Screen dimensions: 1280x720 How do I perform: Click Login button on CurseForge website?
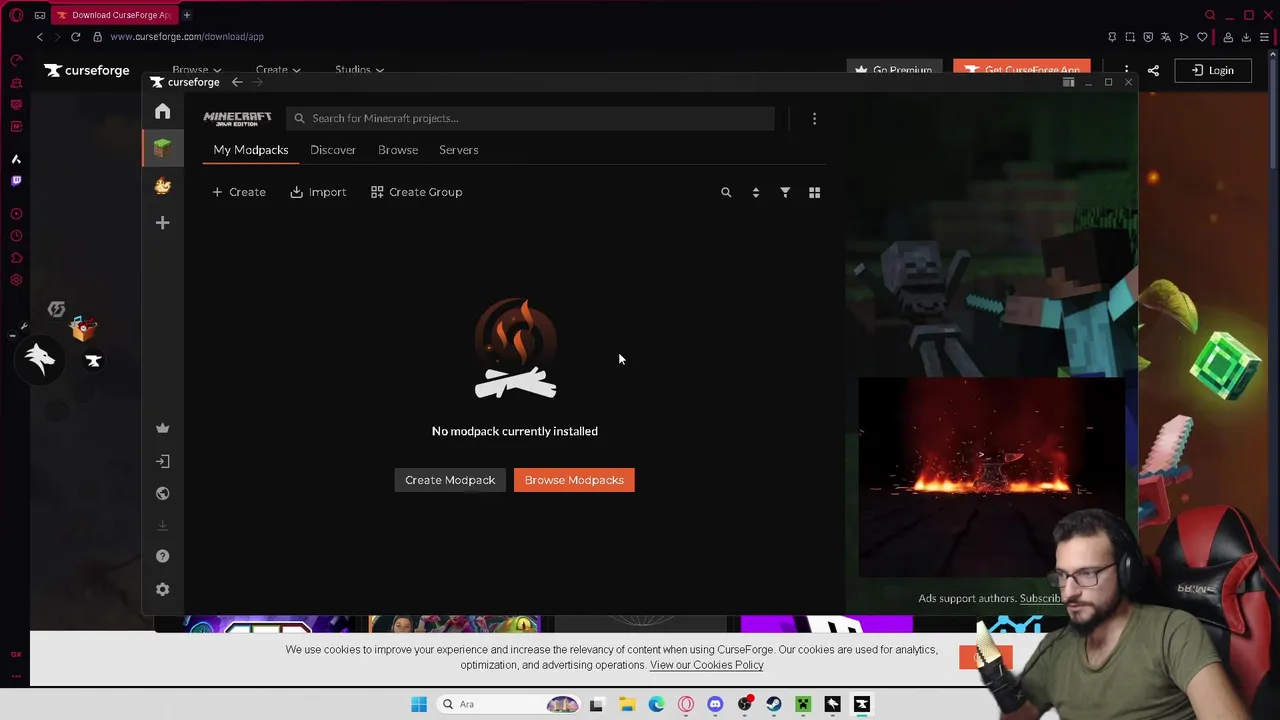1212,70
